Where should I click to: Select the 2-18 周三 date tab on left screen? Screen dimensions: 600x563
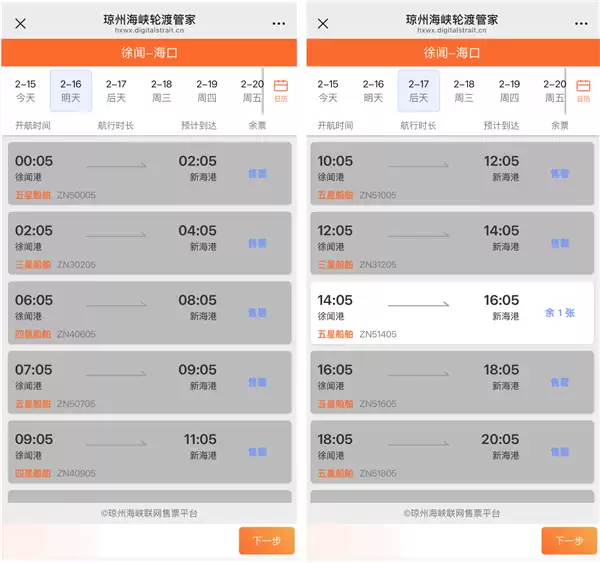tap(162, 91)
